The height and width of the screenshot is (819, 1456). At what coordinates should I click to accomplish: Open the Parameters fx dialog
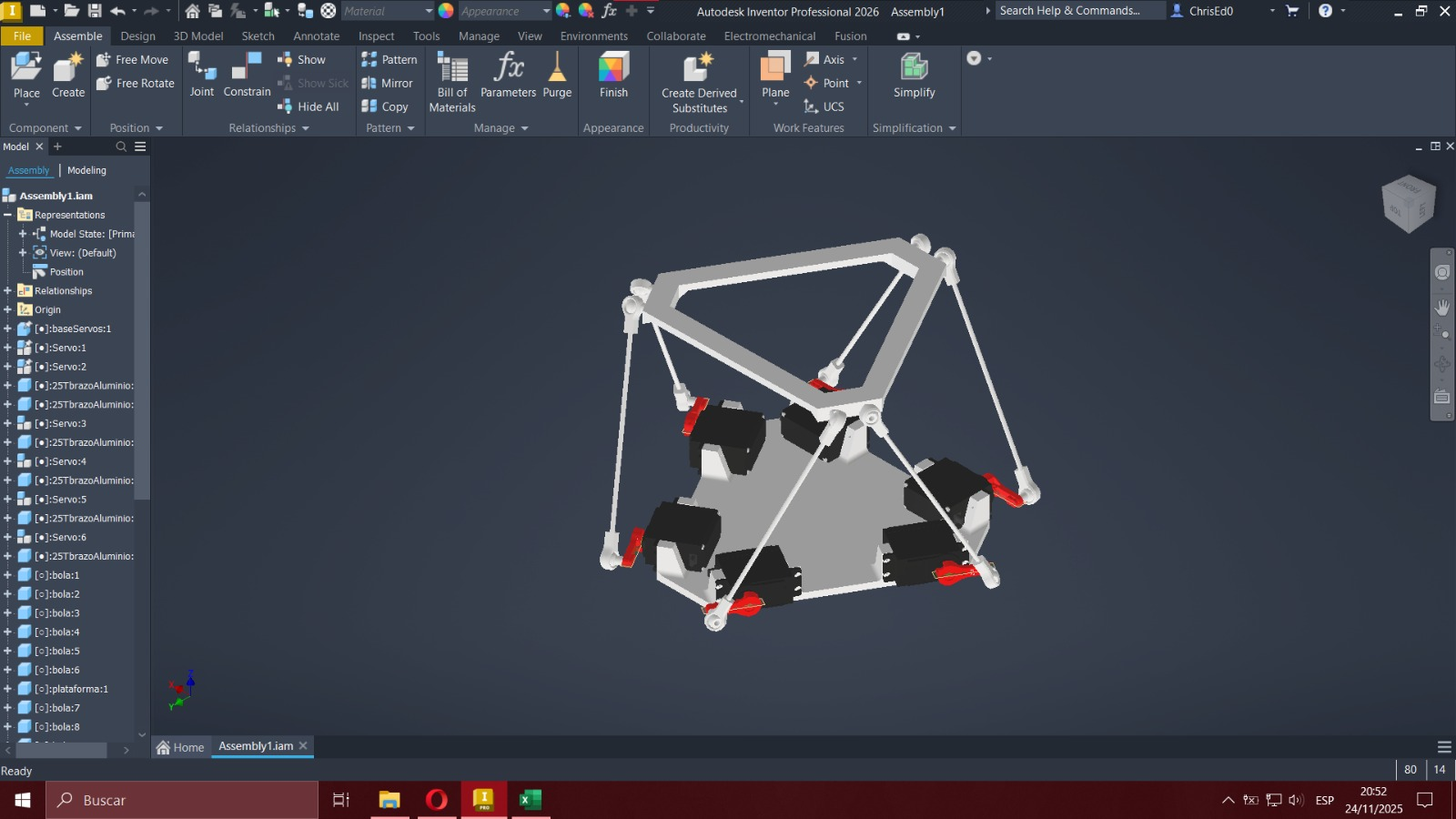[x=508, y=67]
